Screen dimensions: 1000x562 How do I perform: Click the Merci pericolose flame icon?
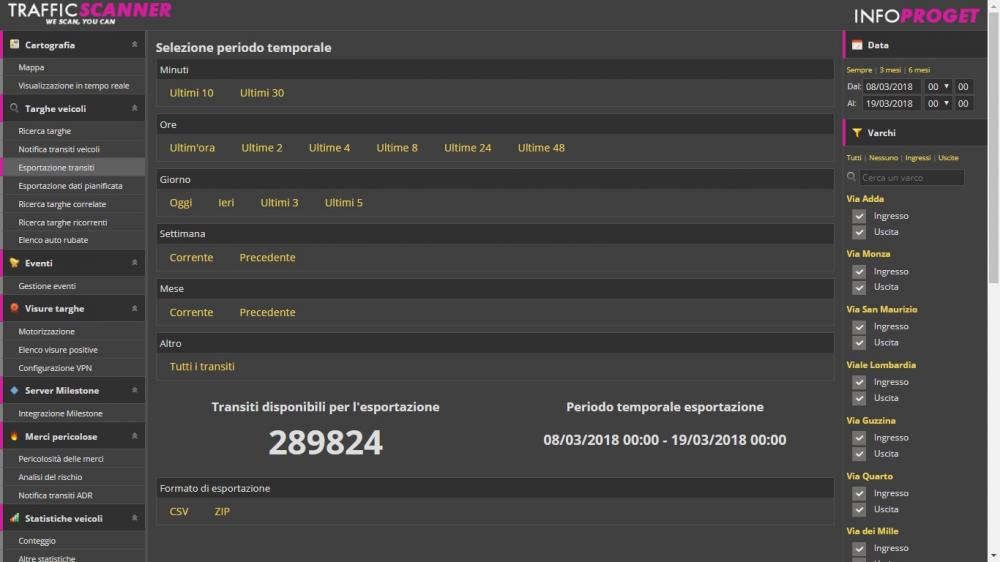coord(15,437)
